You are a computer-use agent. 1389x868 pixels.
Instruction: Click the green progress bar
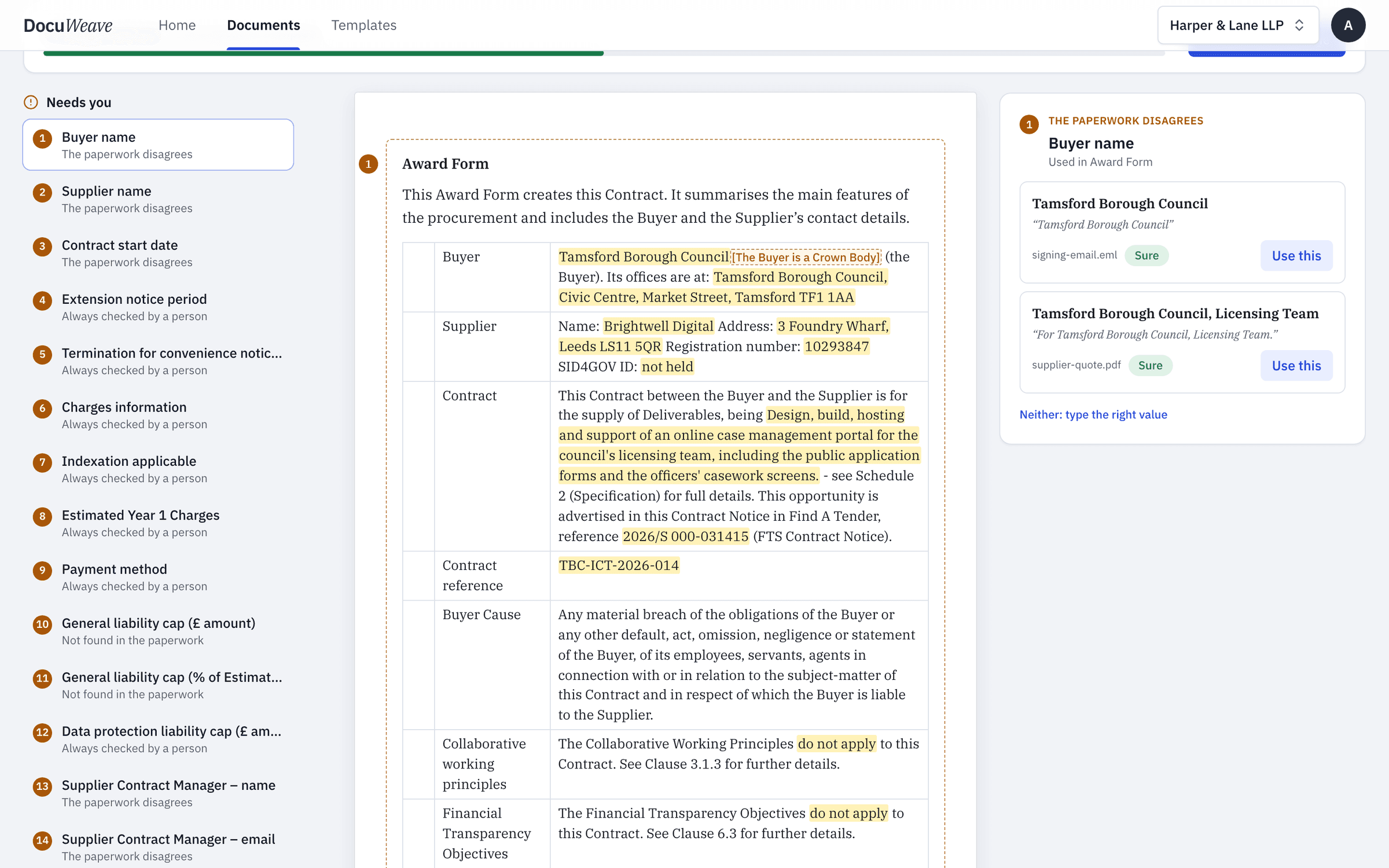tap(324, 53)
